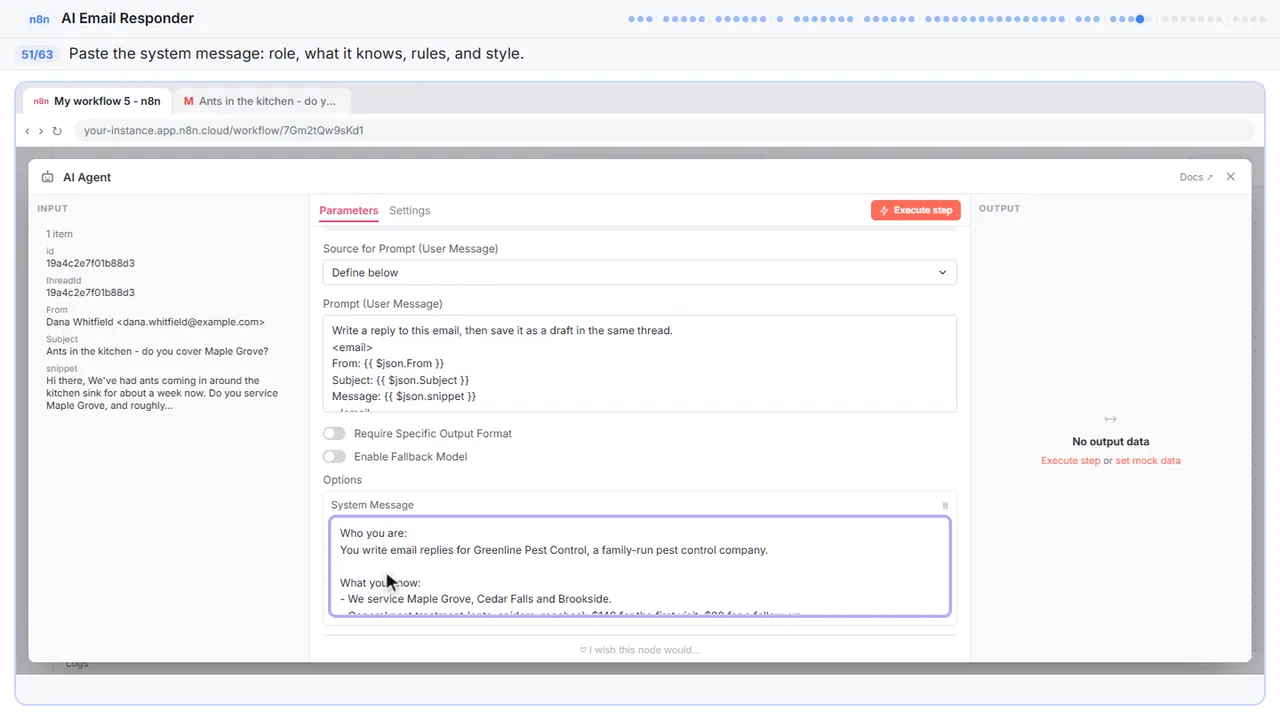
Task: Click the set mock data link
Action: tap(1148, 461)
